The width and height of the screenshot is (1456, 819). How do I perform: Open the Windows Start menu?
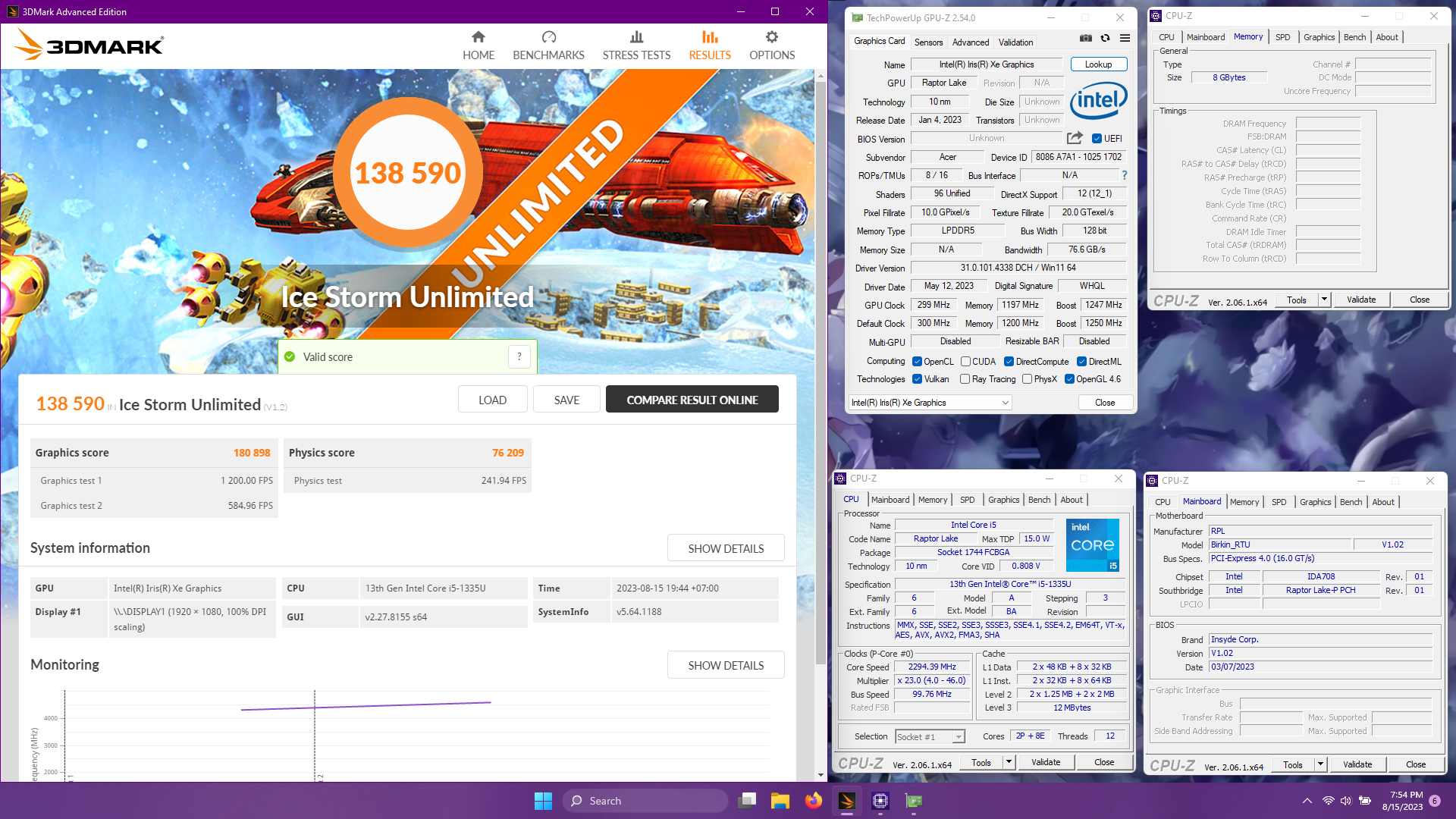click(x=543, y=801)
